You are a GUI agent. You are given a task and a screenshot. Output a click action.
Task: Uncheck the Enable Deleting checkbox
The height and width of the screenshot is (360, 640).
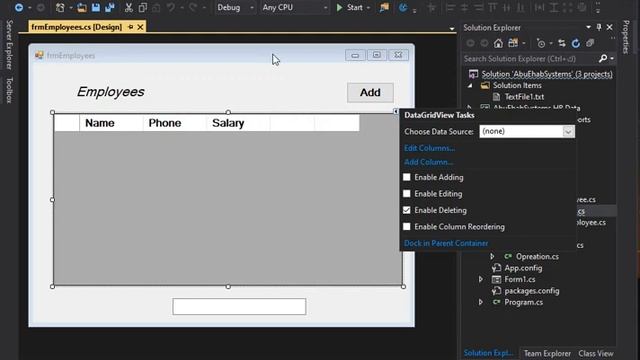(x=407, y=210)
